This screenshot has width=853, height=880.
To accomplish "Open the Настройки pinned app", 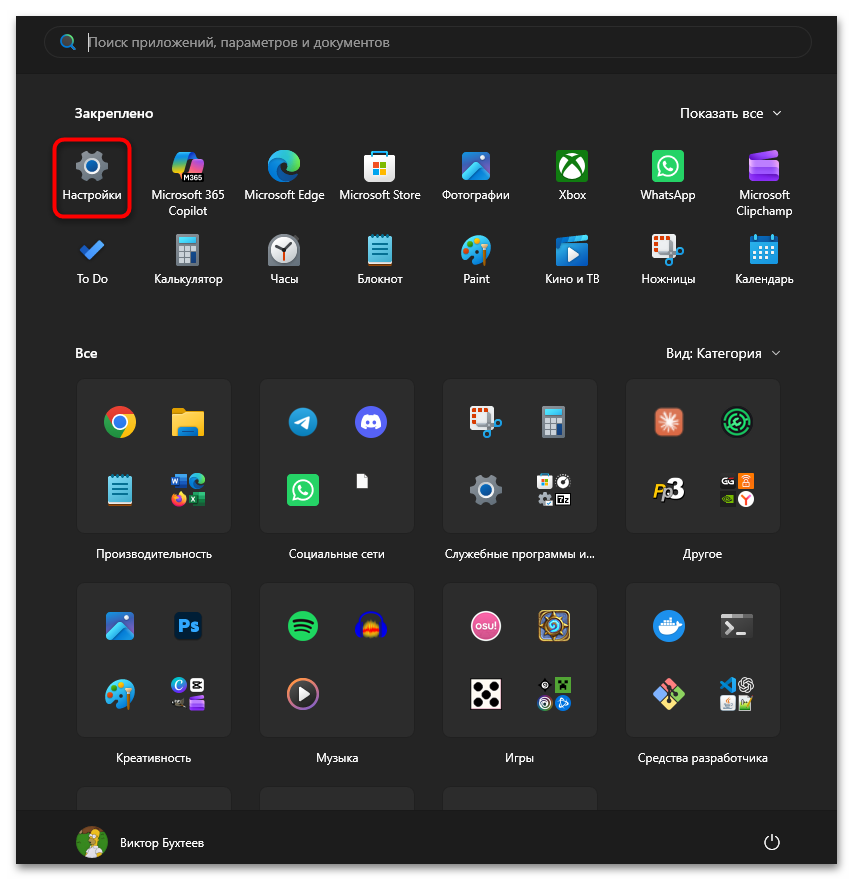I will pyautogui.click(x=91, y=177).
